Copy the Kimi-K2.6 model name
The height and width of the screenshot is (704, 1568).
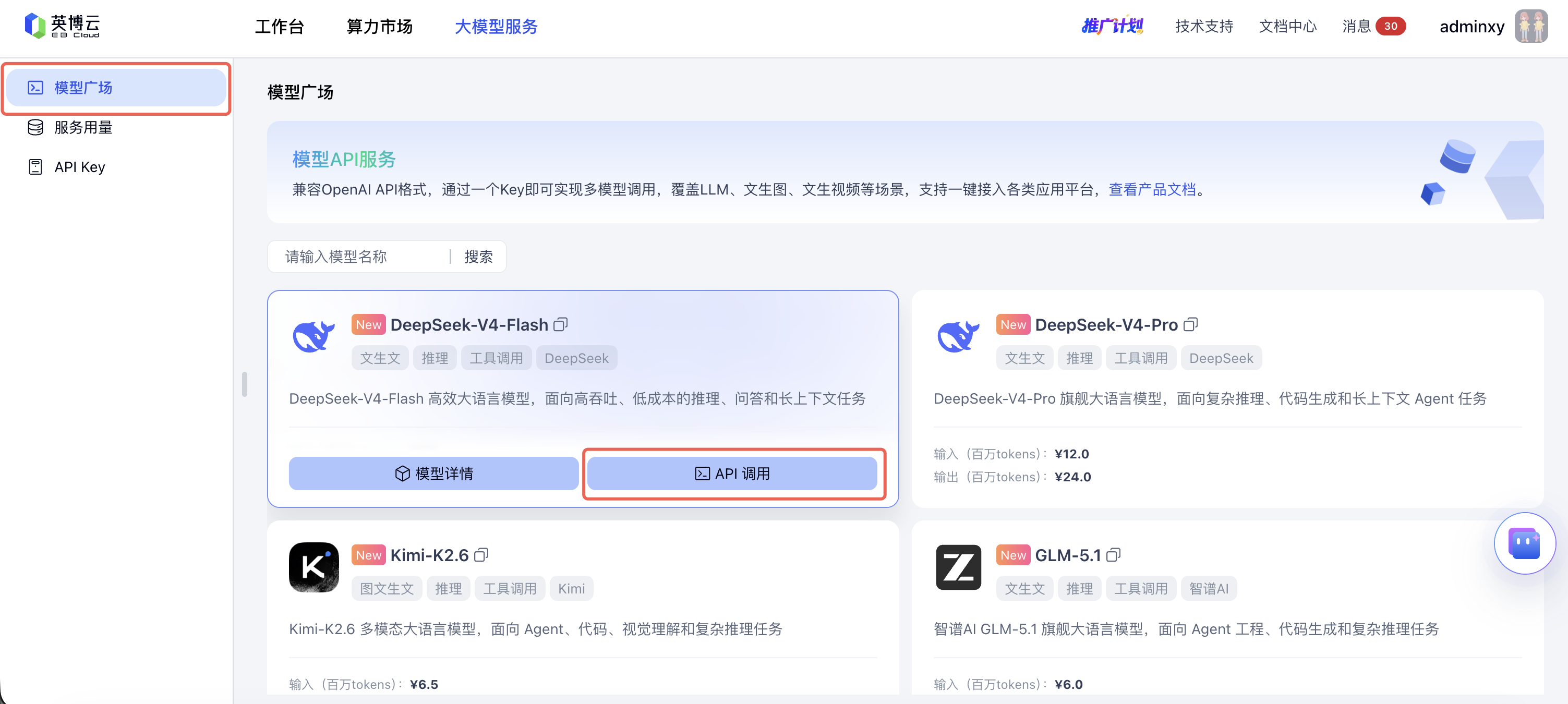click(x=481, y=555)
